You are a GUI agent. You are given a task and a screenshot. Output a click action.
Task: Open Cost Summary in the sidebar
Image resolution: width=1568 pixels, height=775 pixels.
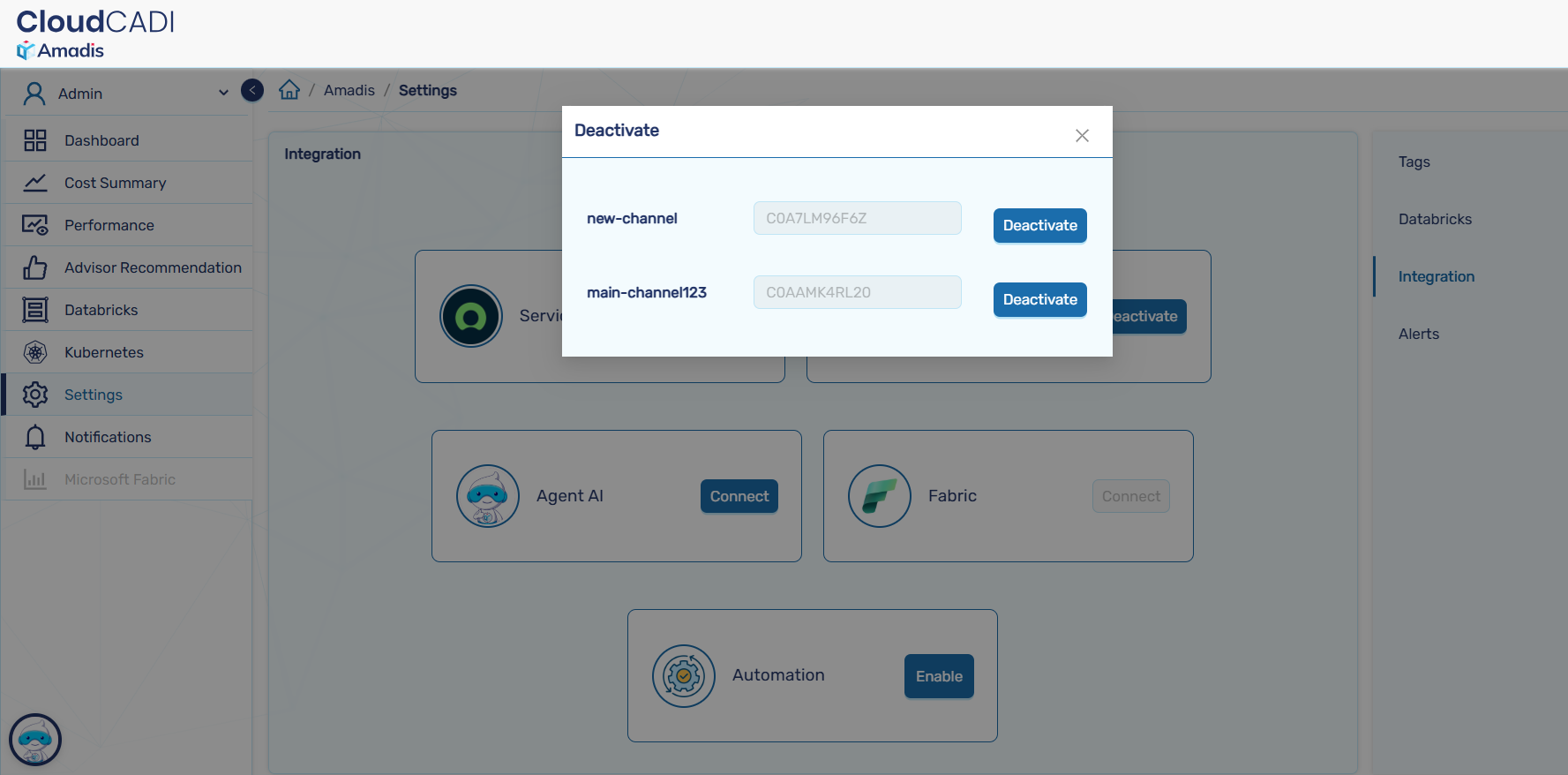(115, 183)
